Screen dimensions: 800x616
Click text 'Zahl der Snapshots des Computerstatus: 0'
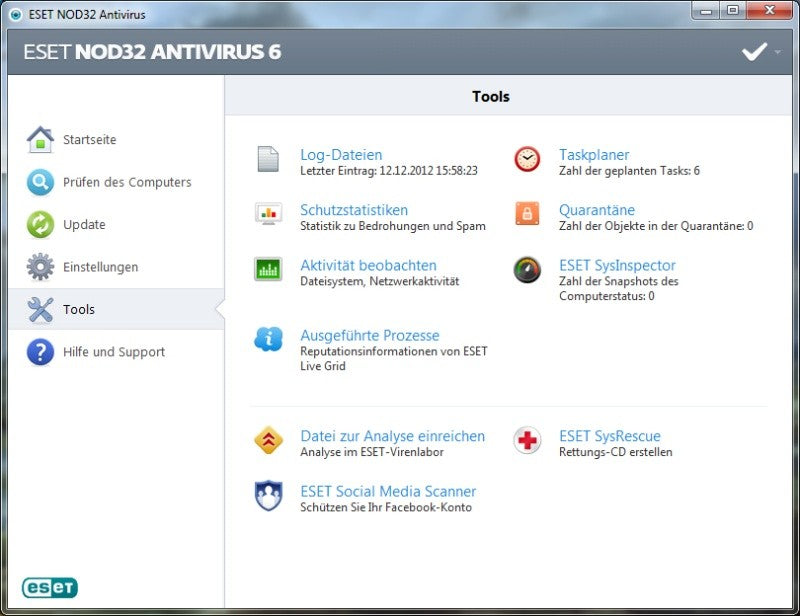pos(618,289)
